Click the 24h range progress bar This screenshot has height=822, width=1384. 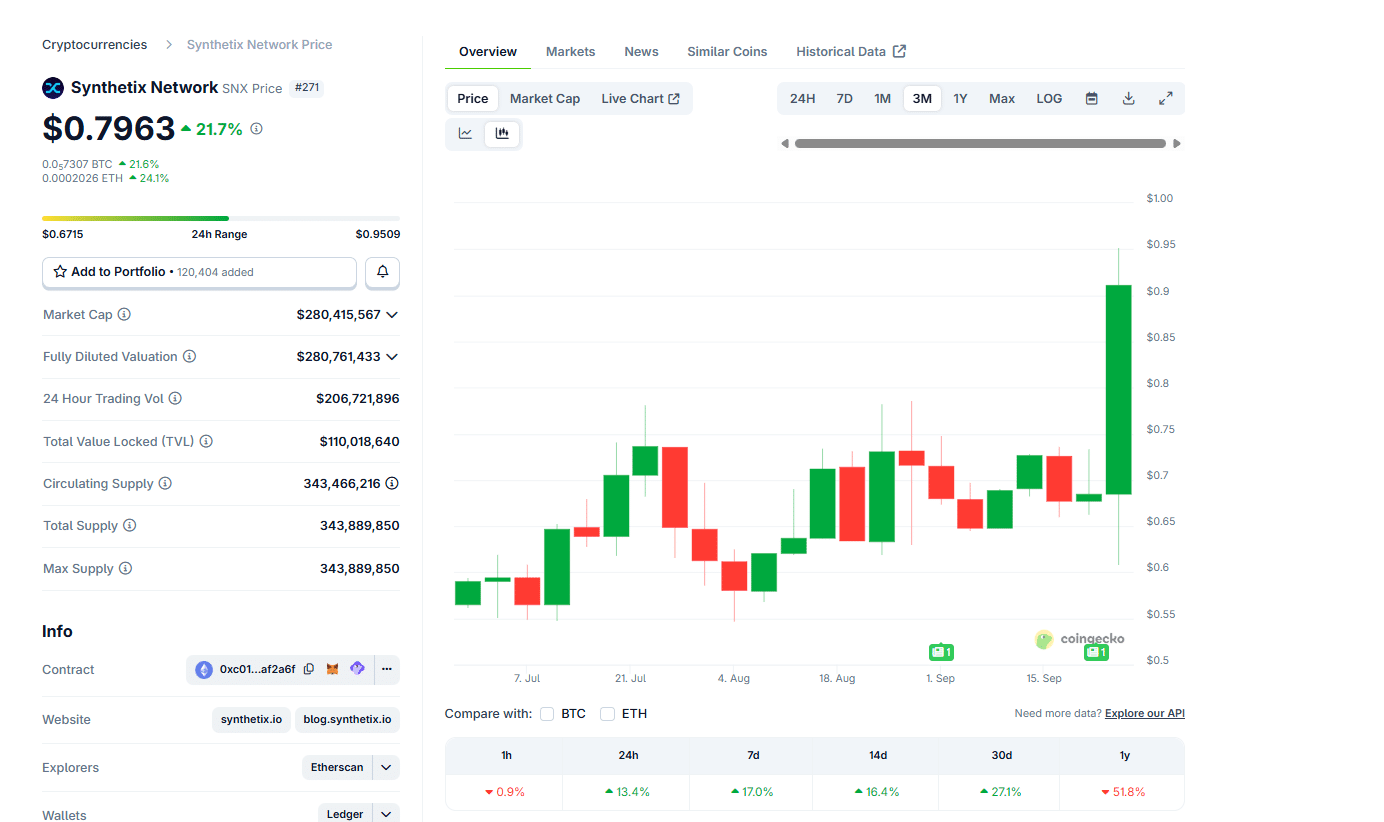221,218
